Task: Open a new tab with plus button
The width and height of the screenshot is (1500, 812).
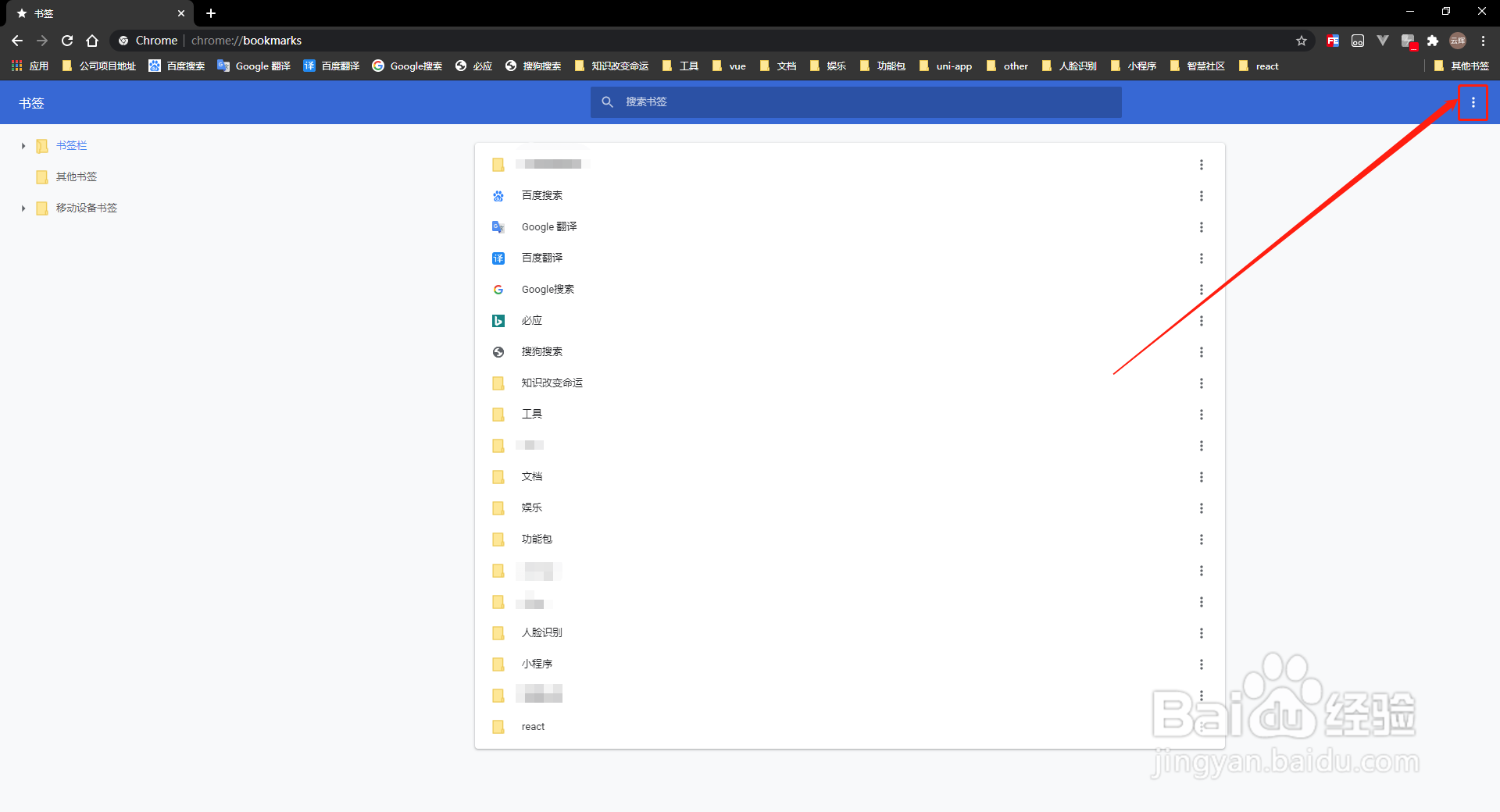Action: (x=211, y=13)
